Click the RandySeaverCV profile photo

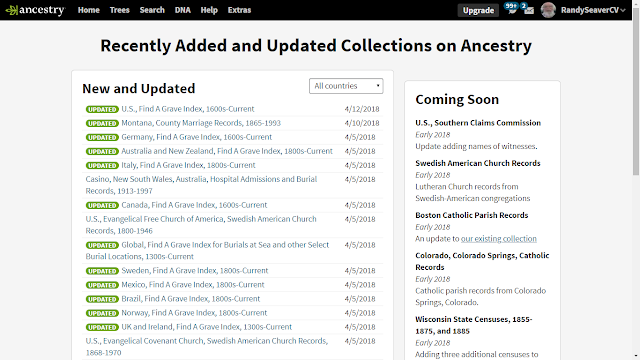tap(548, 10)
